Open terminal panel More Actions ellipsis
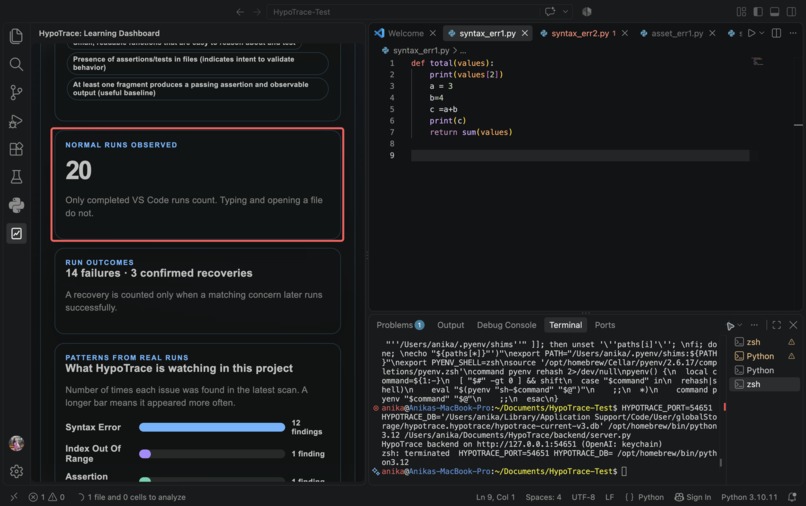The image size is (806, 506). [x=754, y=325]
